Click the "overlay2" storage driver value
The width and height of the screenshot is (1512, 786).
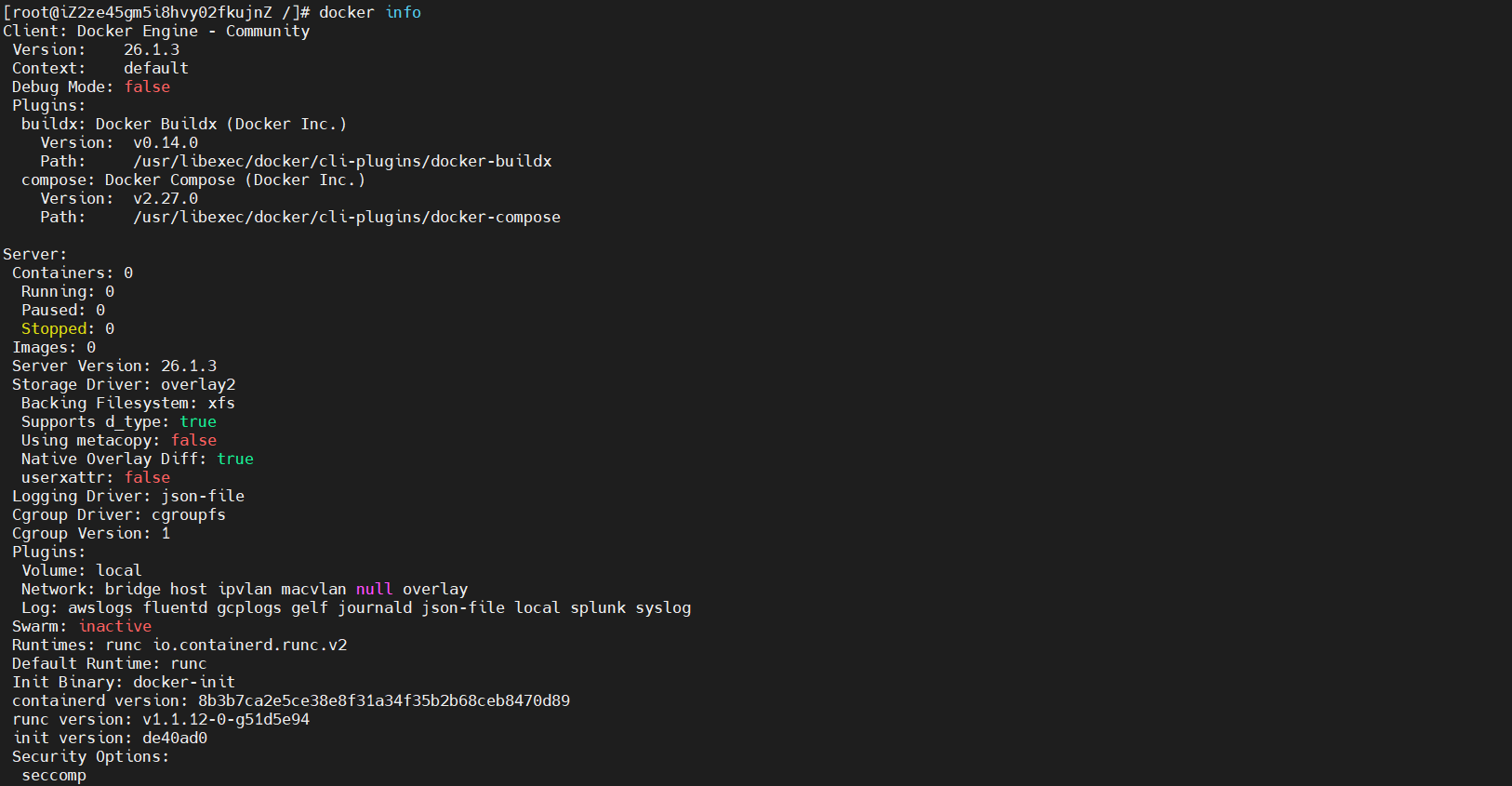tap(198, 384)
